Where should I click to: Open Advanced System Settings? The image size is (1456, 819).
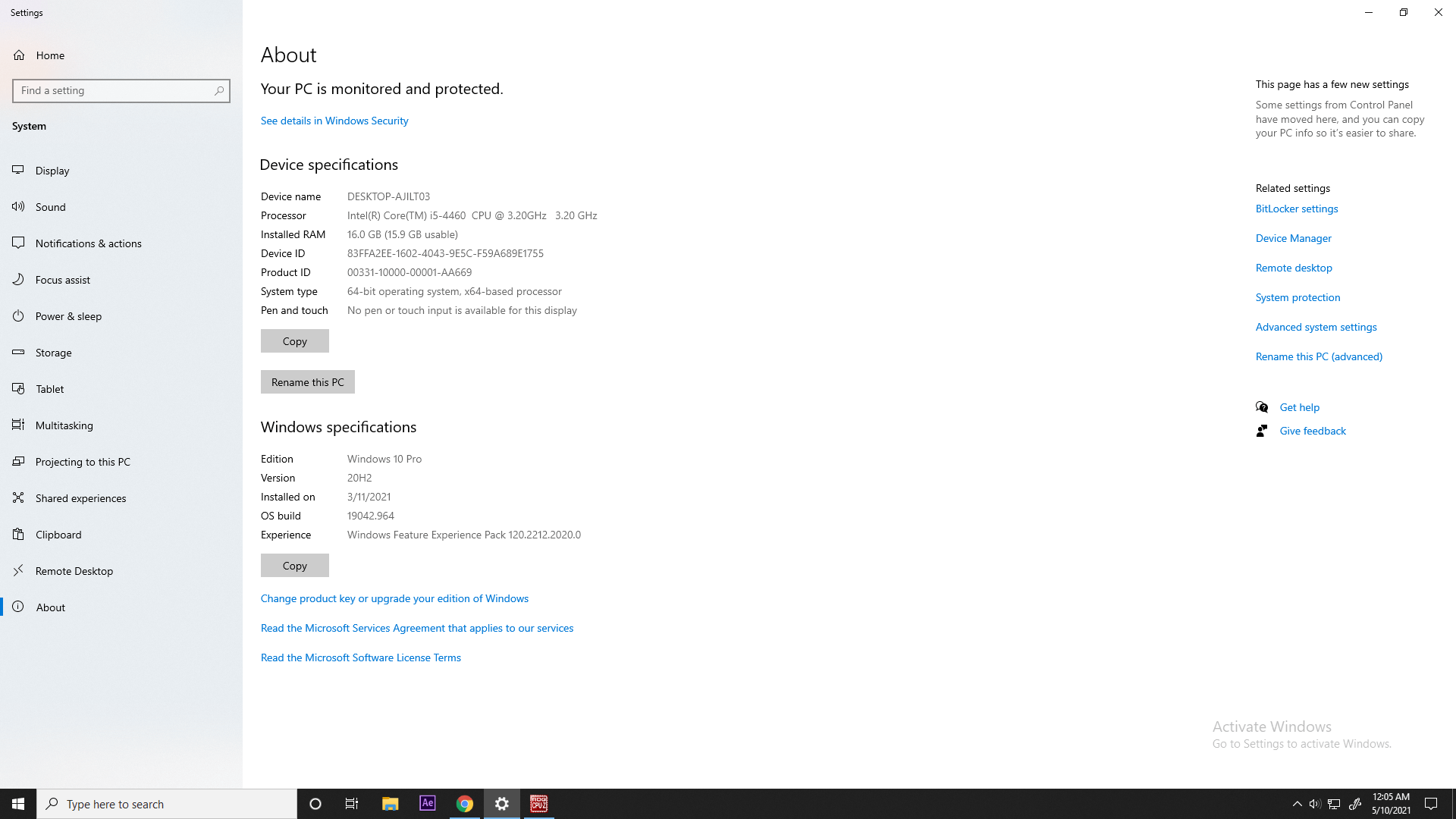(1316, 326)
